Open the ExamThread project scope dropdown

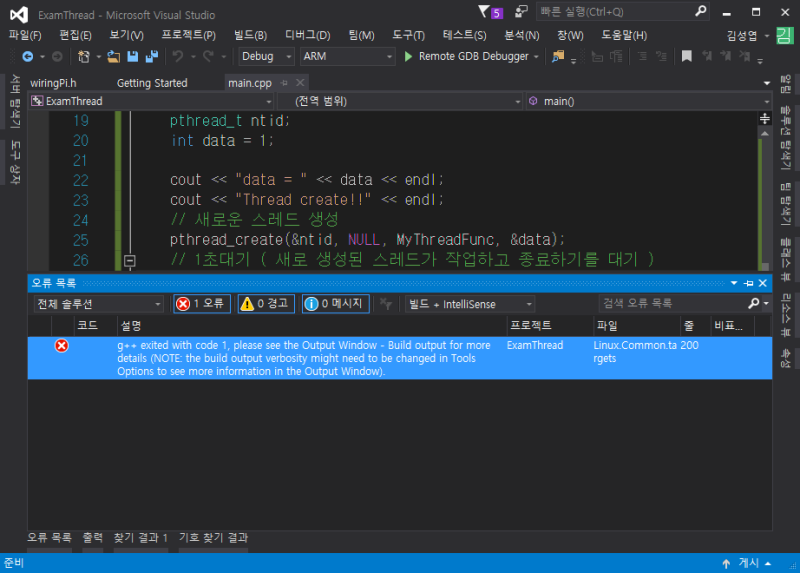tap(151, 101)
